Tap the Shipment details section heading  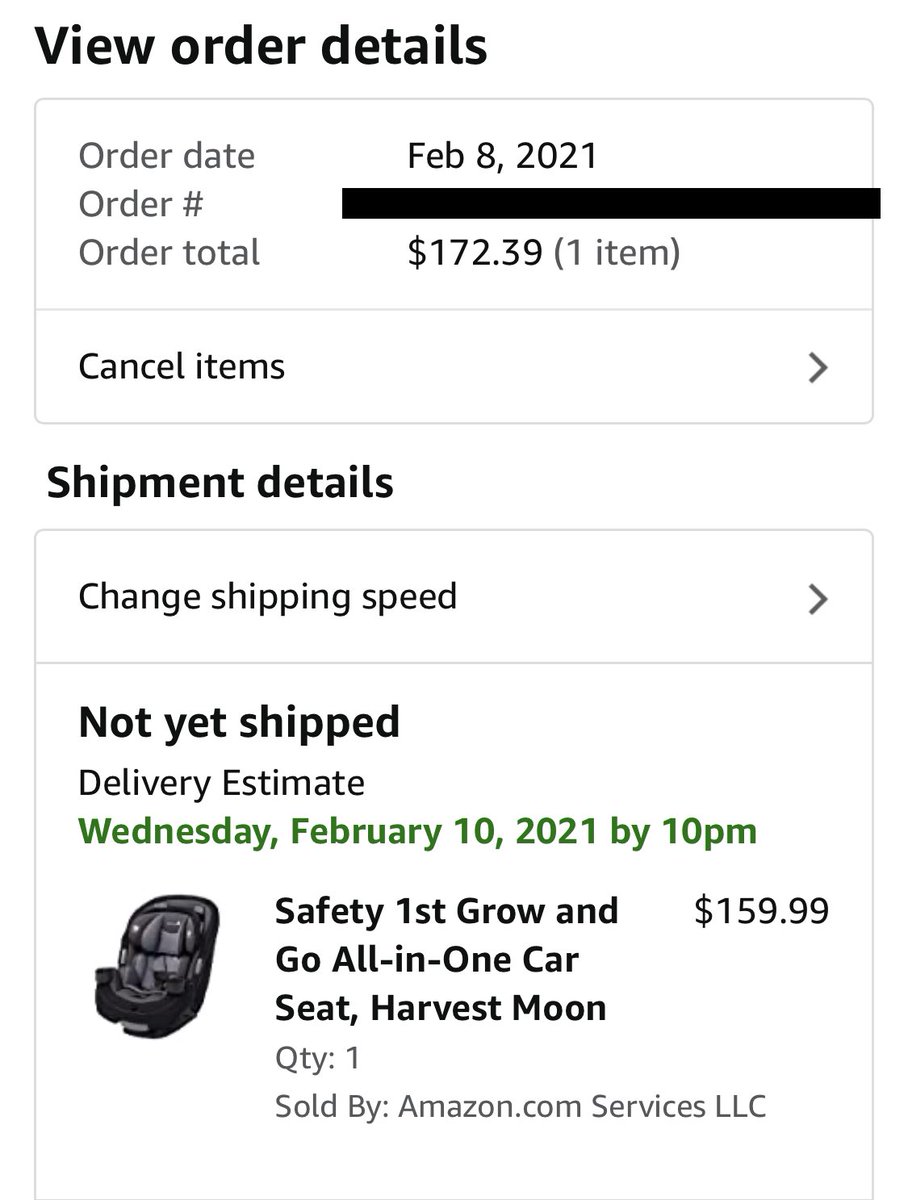click(x=220, y=483)
